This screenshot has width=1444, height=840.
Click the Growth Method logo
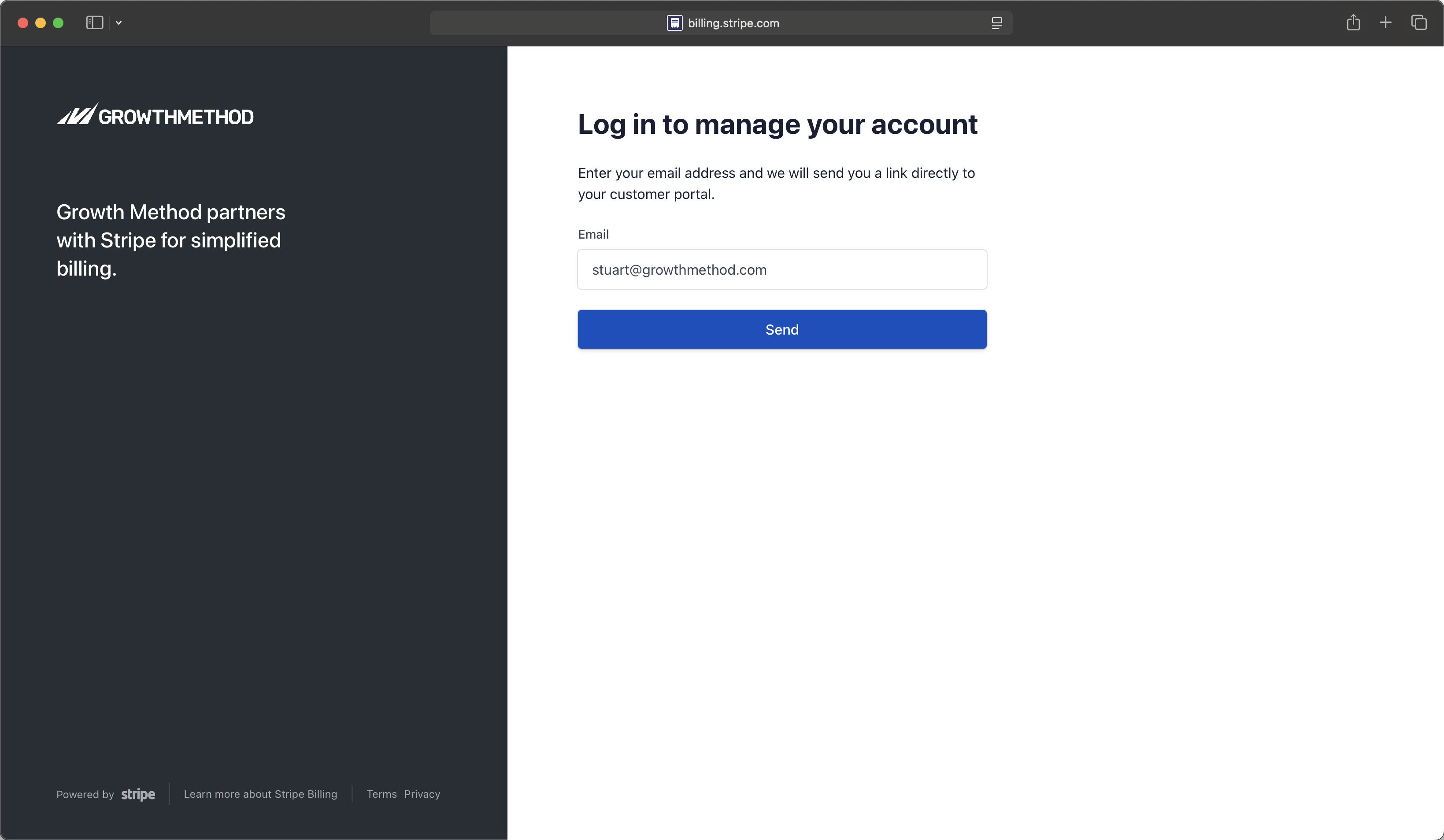tap(155, 115)
